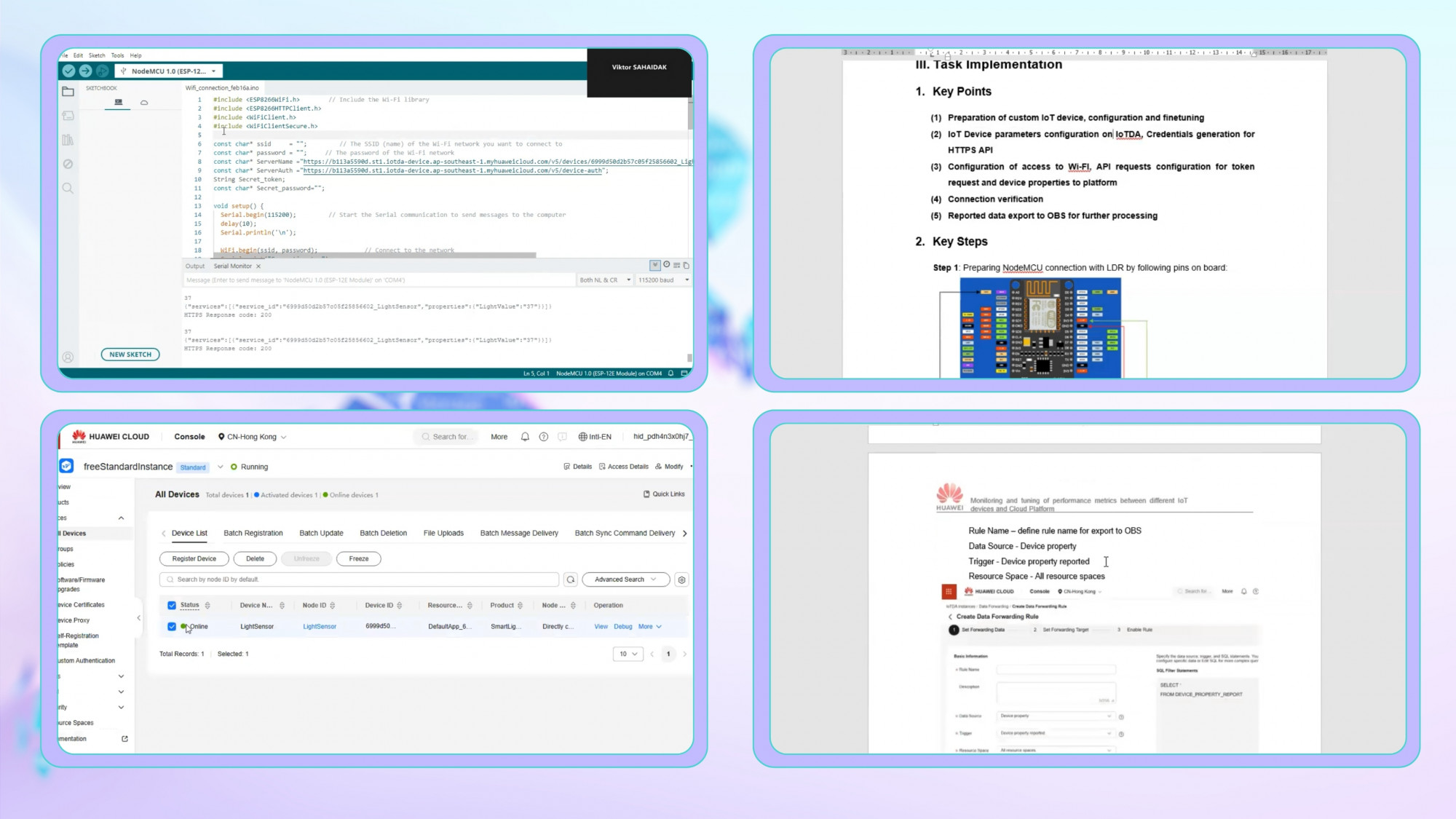The image size is (1456, 819).
Task: Click the Arduino Verify checkmark button
Action: coord(68,71)
